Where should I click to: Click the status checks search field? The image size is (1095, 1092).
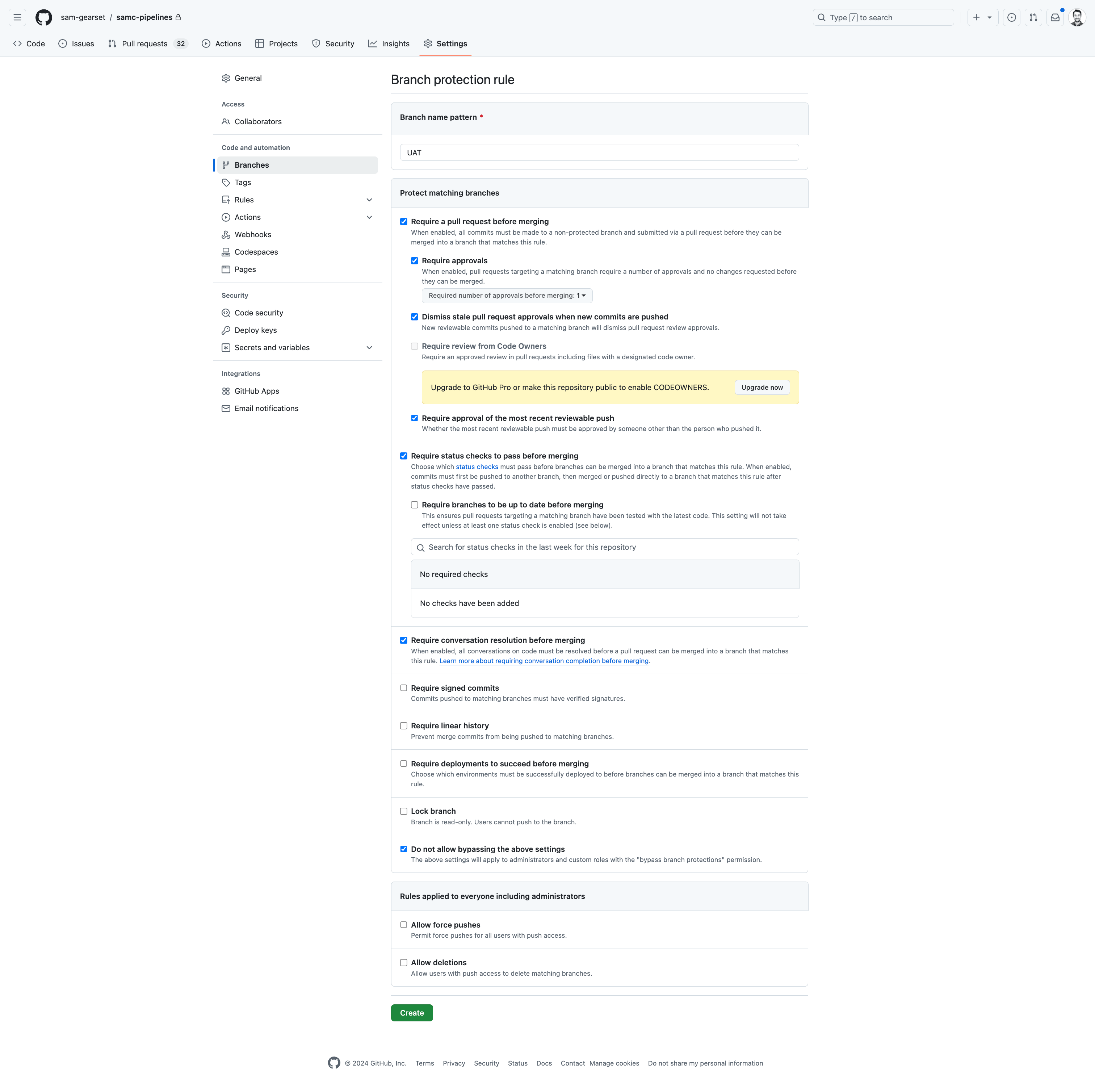(605, 547)
